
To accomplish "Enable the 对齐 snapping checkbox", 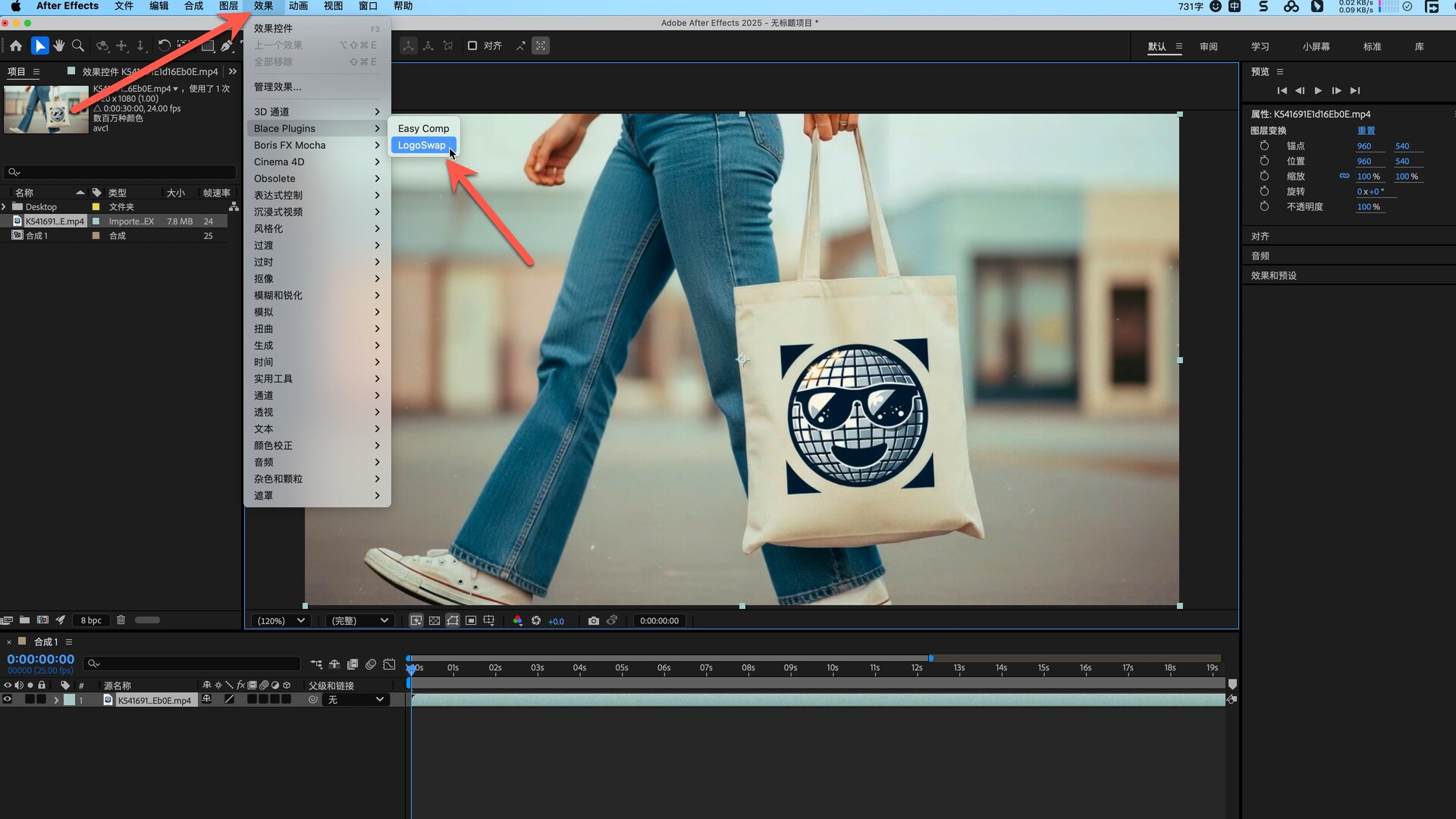I will pos(472,46).
